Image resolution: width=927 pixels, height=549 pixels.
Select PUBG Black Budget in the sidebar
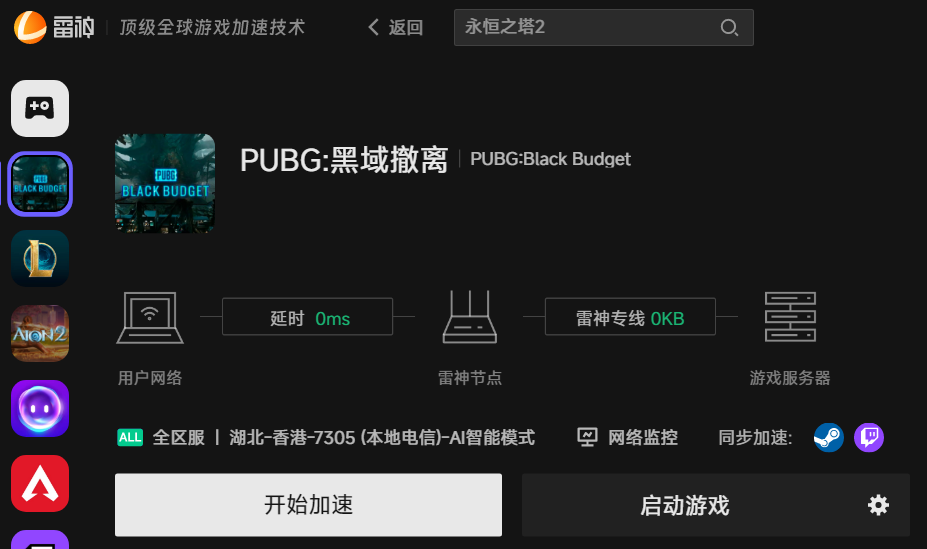pos(40,184)
